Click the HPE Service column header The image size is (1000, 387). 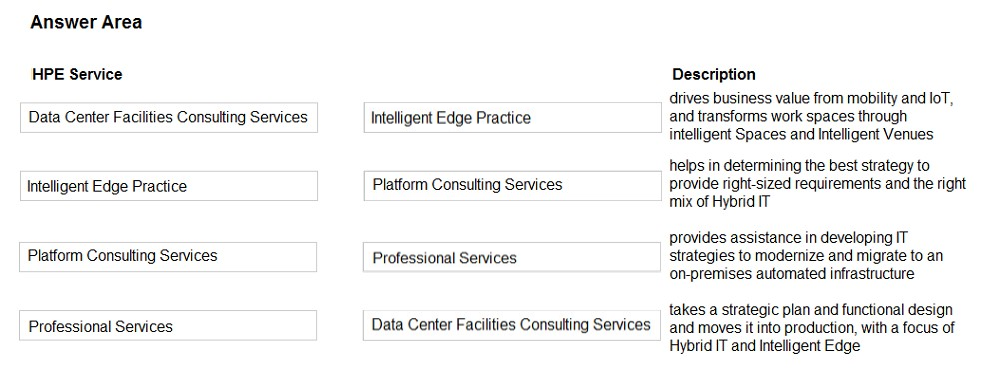click(x=77, y=75)
